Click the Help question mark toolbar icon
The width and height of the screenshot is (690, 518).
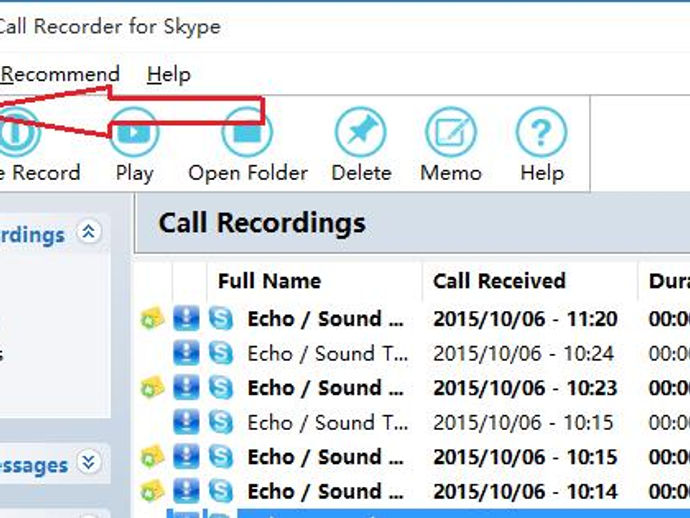[x=541, y=132]
